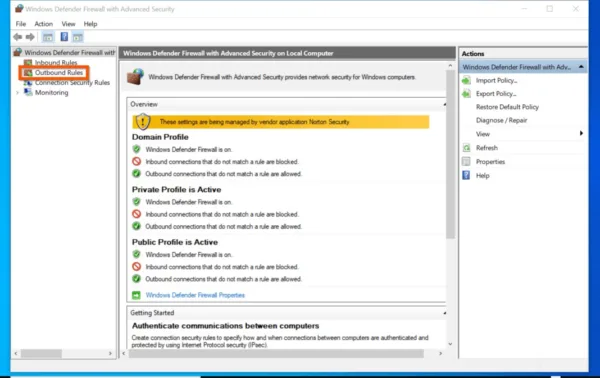Open Help from the toolbar question-mark icon
Image resolution: width=600 pixels, height=378 pixels.
[64, 37]
